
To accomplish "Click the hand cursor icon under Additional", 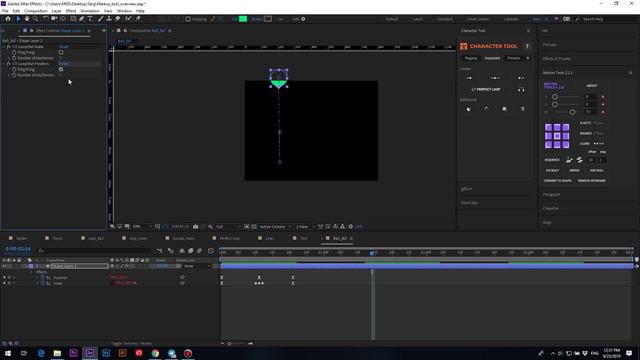I will click(469, 109).
